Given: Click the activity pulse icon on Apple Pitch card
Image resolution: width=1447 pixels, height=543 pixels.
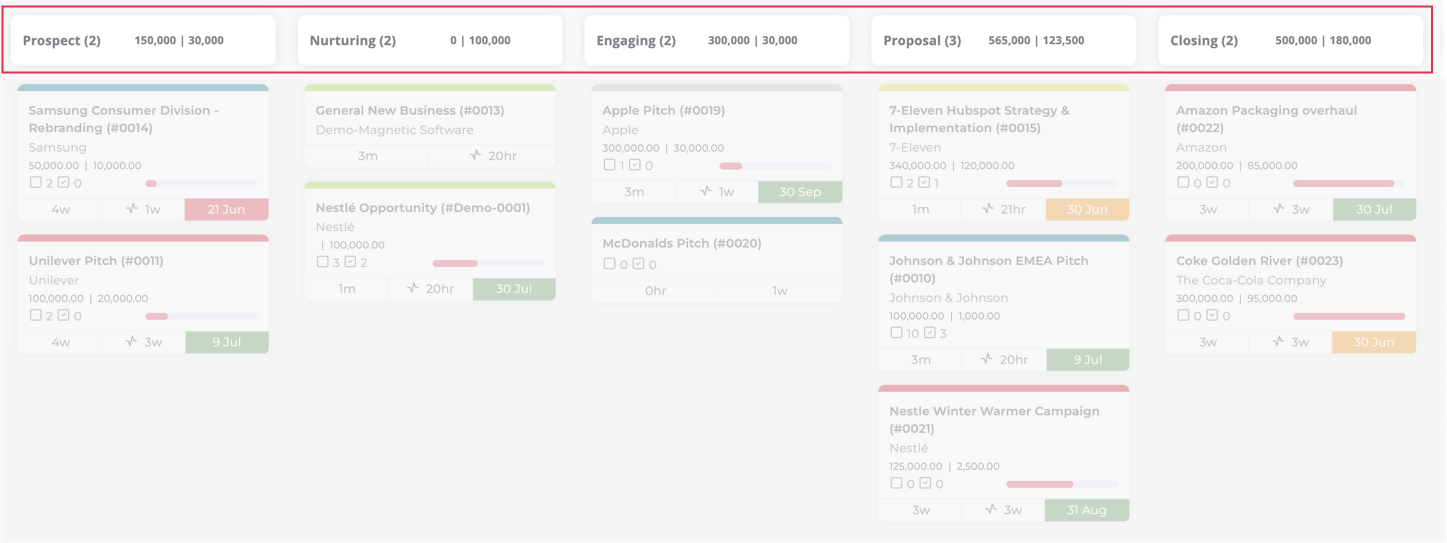Looking at the screenshot, I should point(704,192).
